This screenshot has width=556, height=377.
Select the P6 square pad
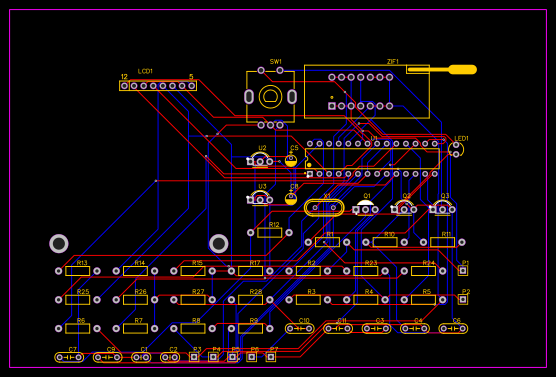252,357
